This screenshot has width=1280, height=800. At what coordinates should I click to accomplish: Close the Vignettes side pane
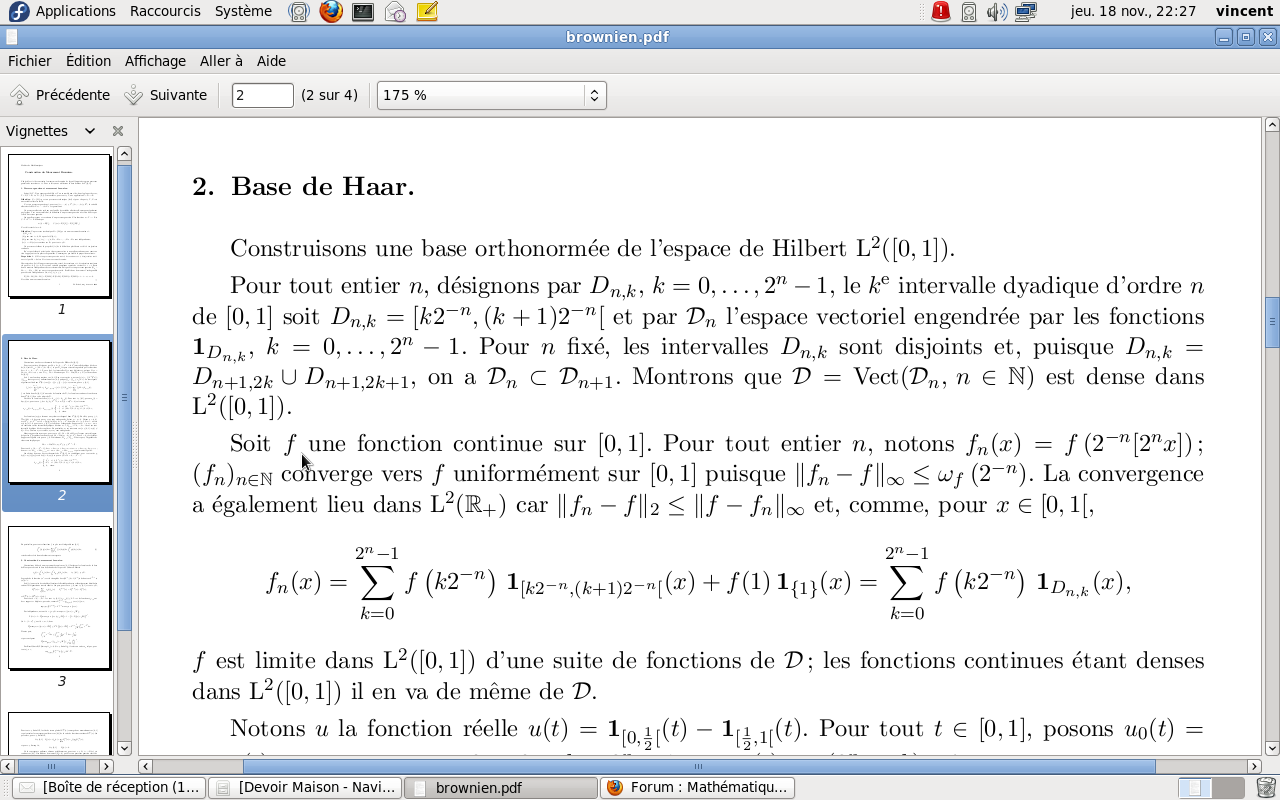[x=118, y=131]
